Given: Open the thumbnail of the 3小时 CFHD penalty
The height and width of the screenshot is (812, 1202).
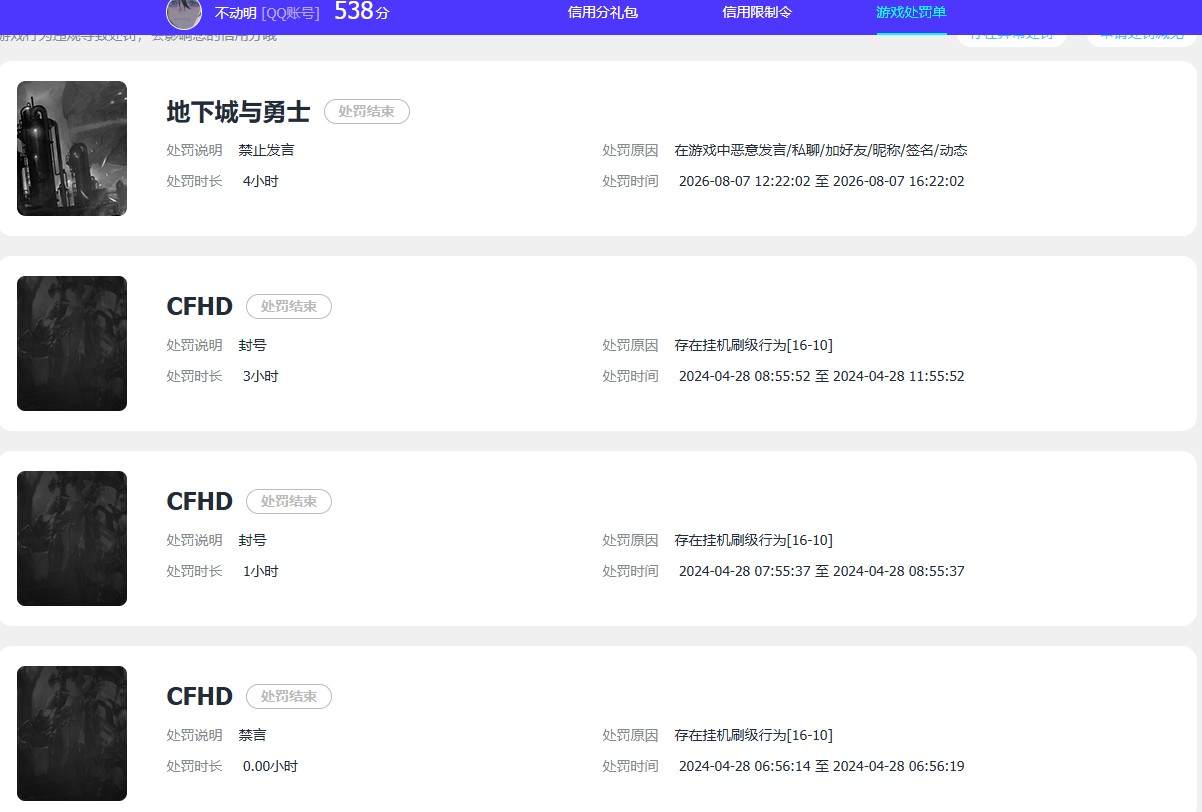Looking at the screenshot, I should tap(72, 343).
